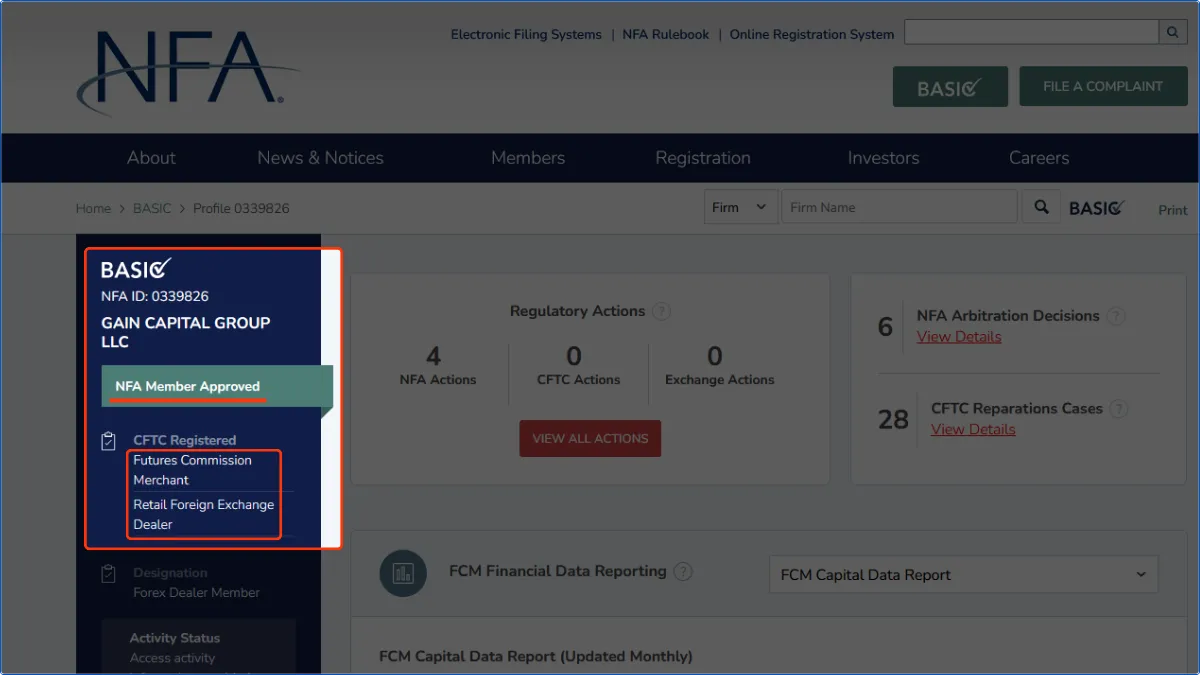Expand the FCM Capital Data Report dropdown
This screenshot has height=675, width=1200.
[962, 575]
